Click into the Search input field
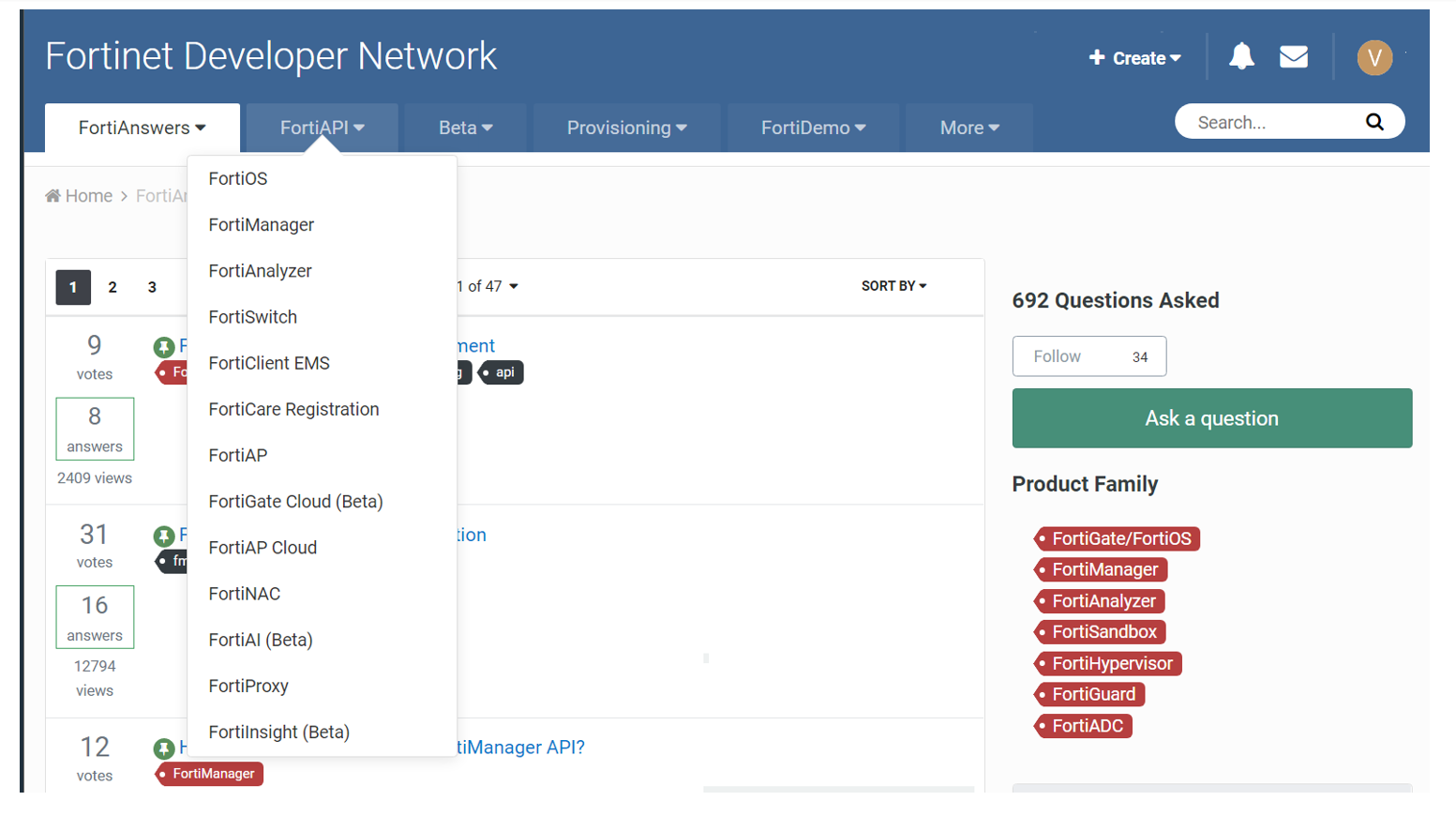Image resolution: width=1456 pixels, height=816 pixels. 1266,123
